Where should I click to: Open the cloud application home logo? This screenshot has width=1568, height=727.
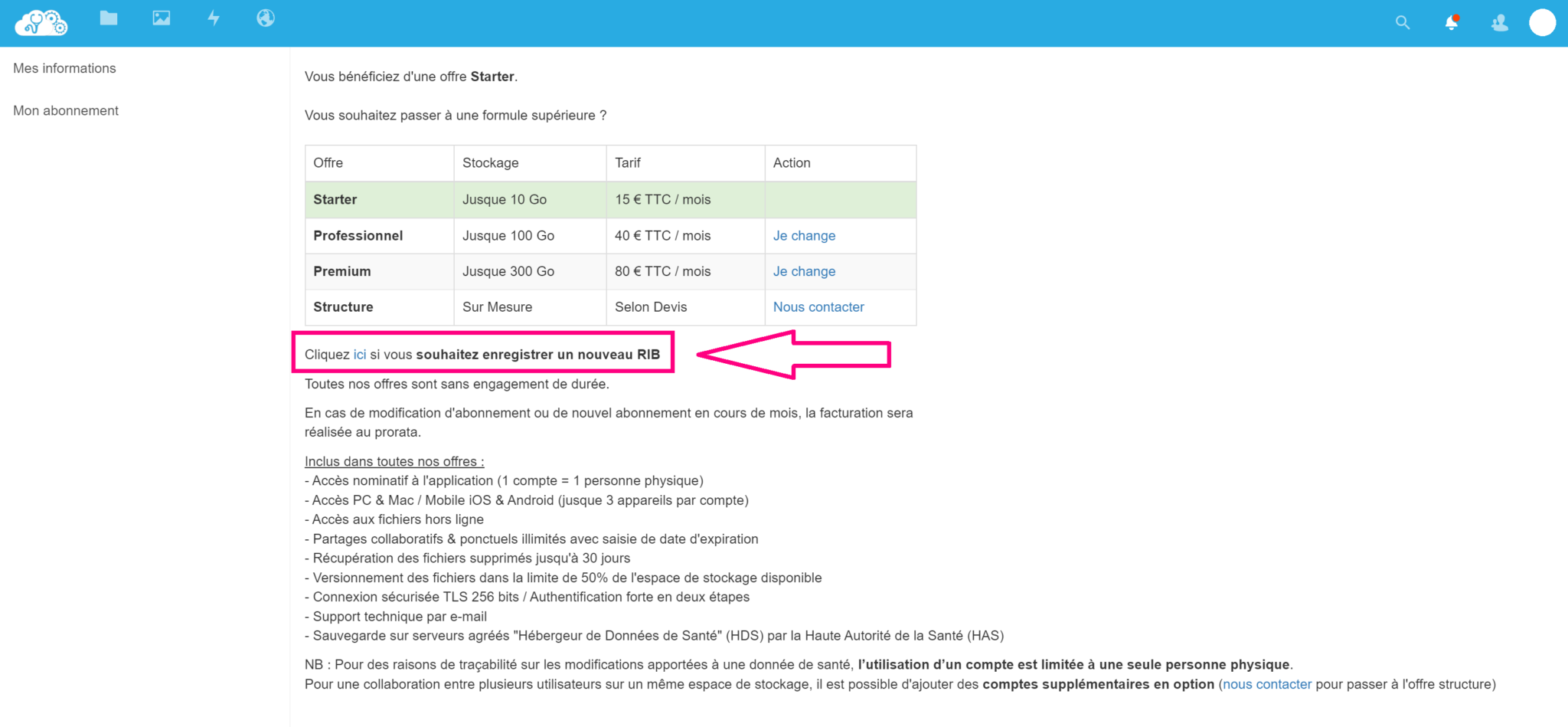(41, 22)
